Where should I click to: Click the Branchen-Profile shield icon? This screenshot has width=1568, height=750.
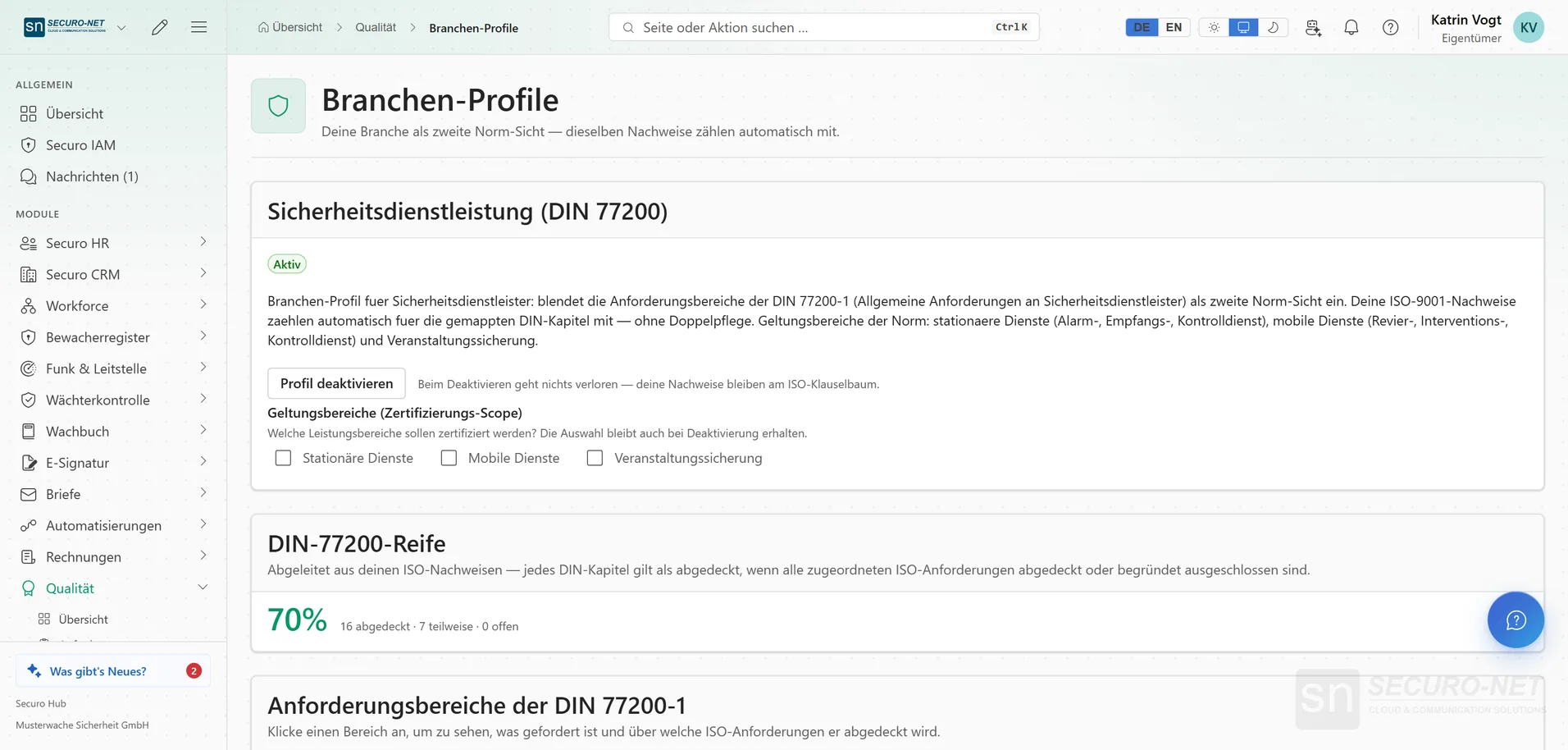click(x=278, y=106)
